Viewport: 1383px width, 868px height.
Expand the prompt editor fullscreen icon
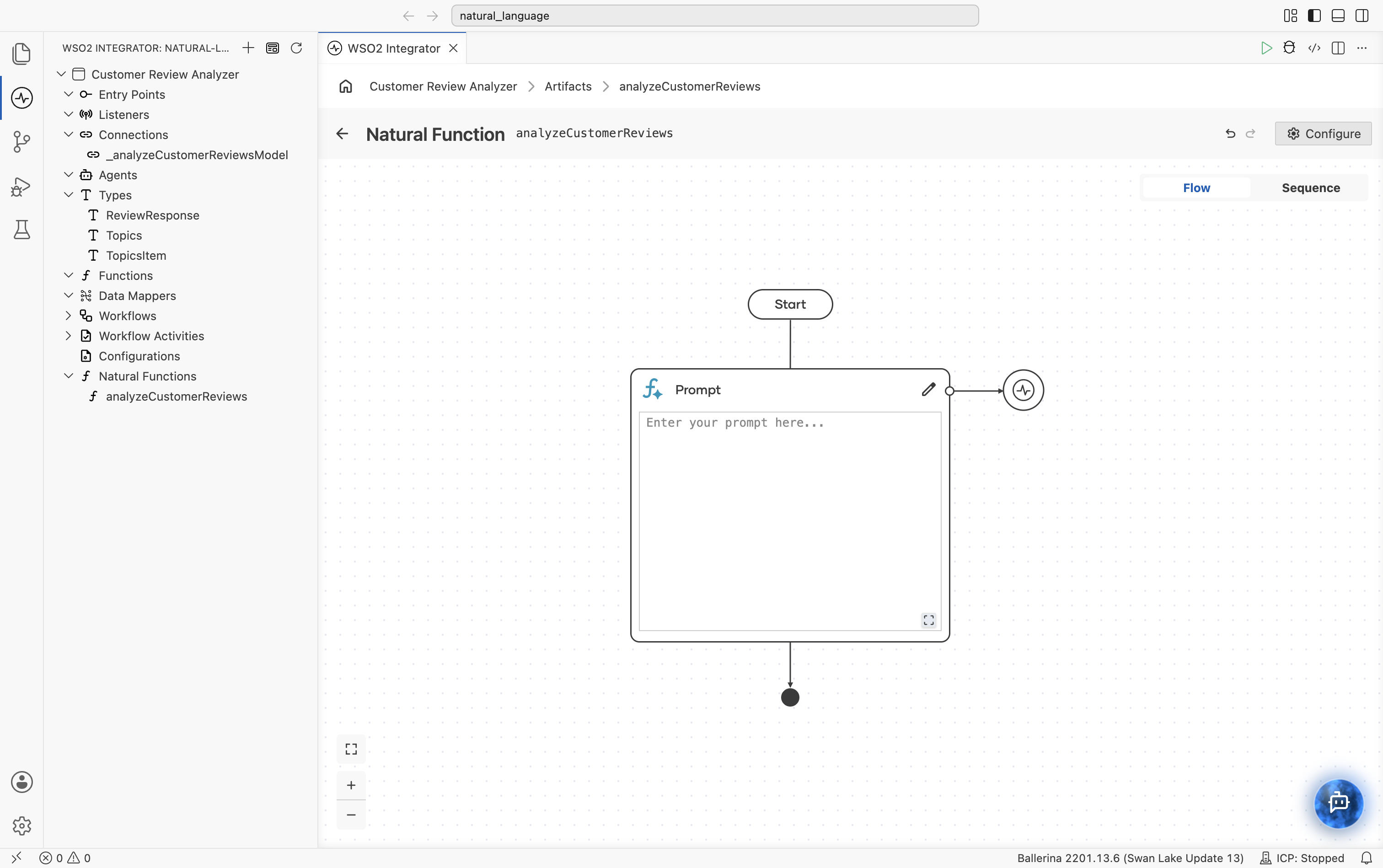928,620
